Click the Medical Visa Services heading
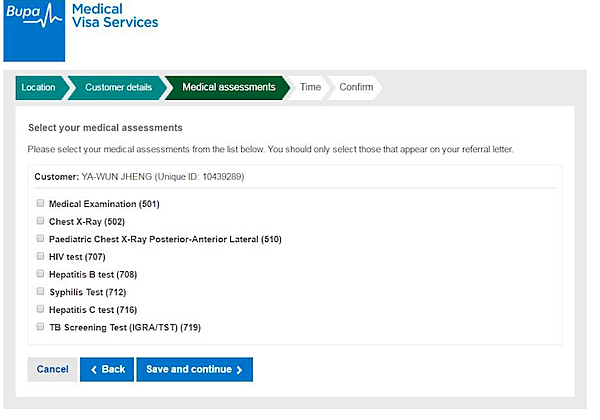The width and height of the screenshot is (600, 420). click(x=115, y=15)
